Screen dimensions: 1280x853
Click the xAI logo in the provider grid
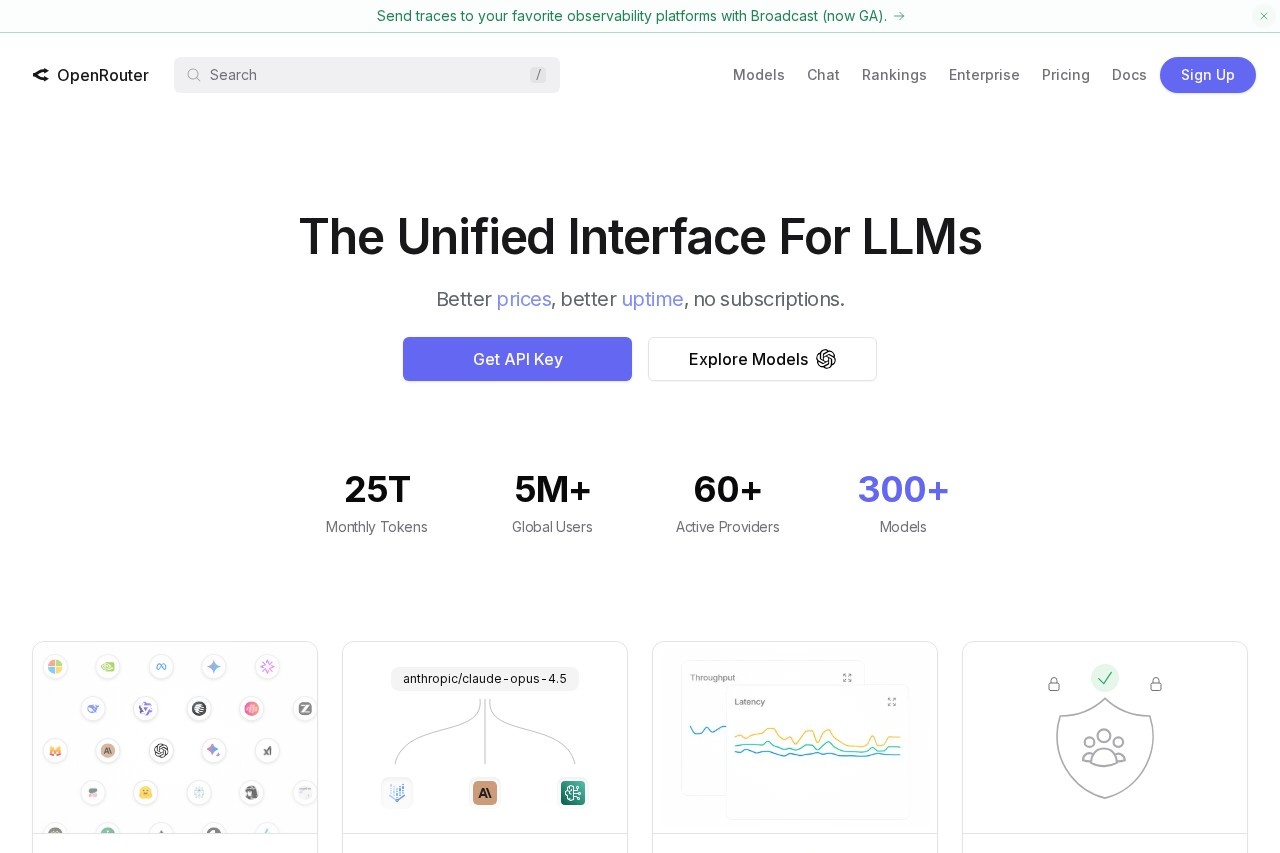pos(267,750)
